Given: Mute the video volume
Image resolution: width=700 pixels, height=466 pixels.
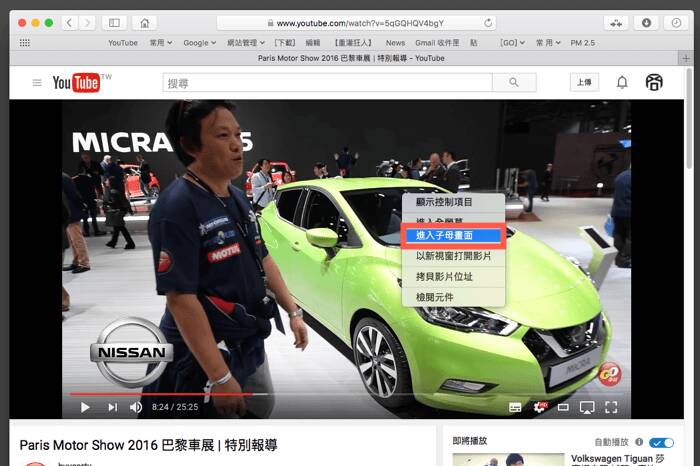Looking at the screenshot, I should [136, 407].
